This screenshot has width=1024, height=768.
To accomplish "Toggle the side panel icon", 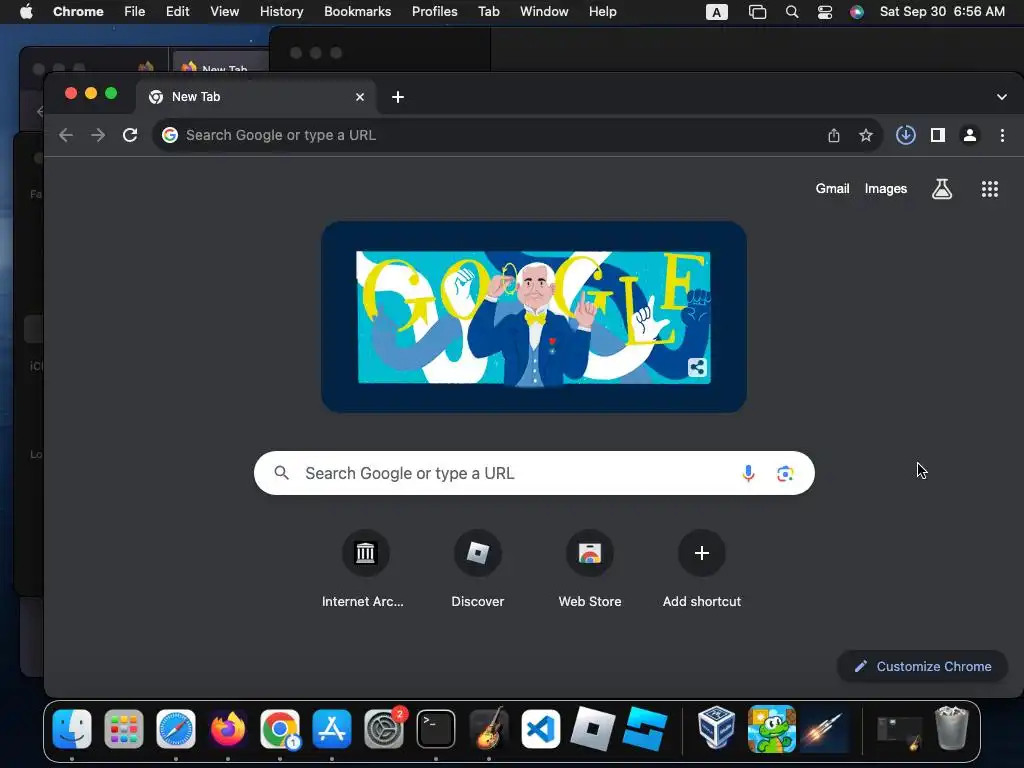I will [x=938, y=135].
